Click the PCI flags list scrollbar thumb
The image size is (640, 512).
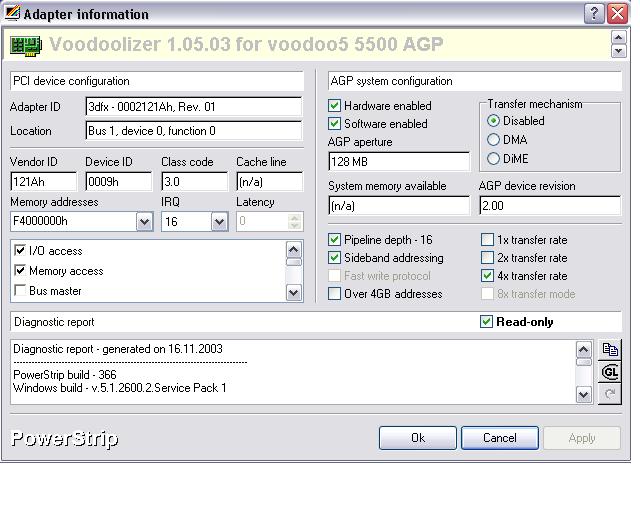[x=294, y=262]
